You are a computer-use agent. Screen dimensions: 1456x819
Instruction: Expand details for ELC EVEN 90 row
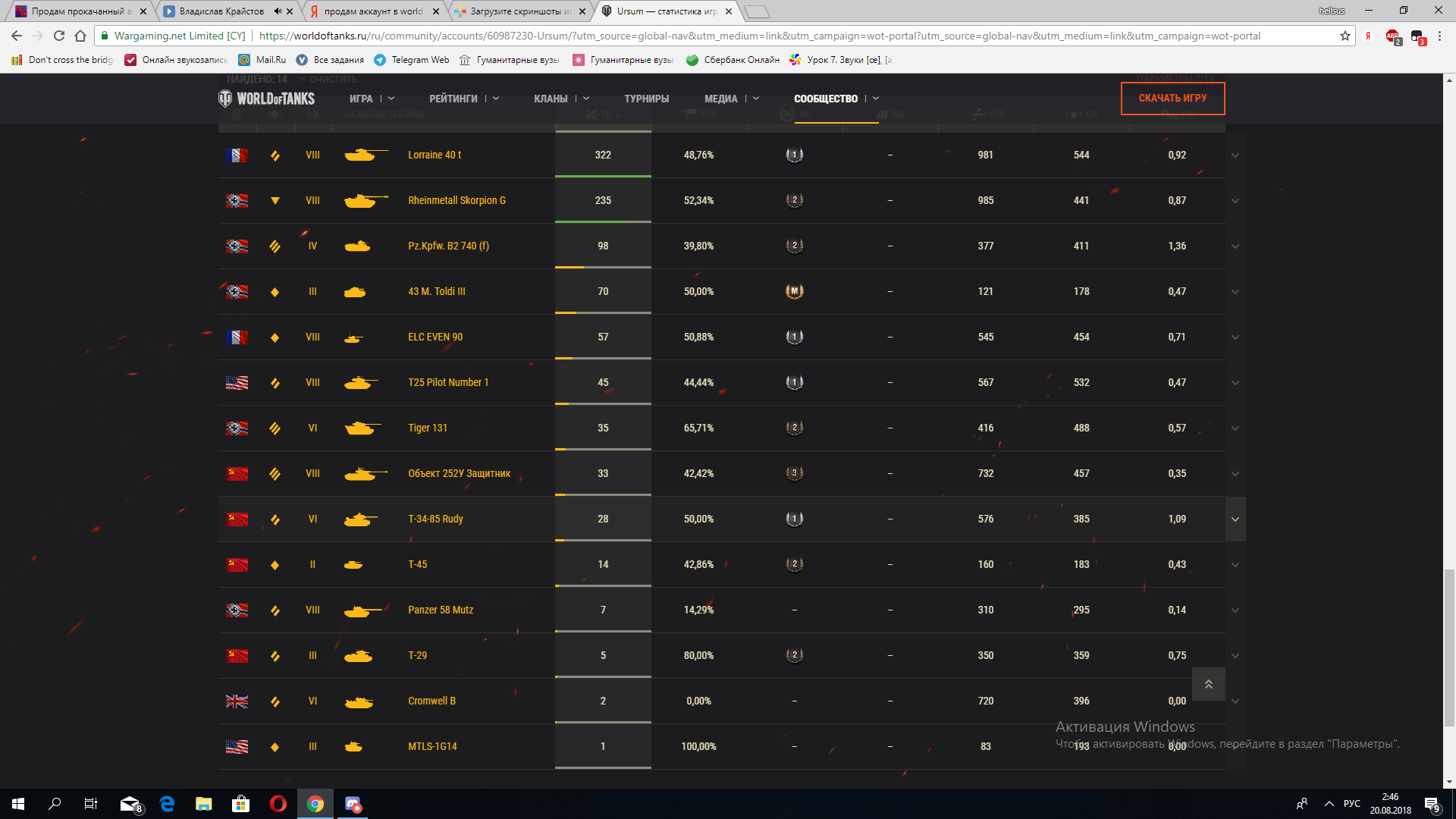tap(1235, 337)
